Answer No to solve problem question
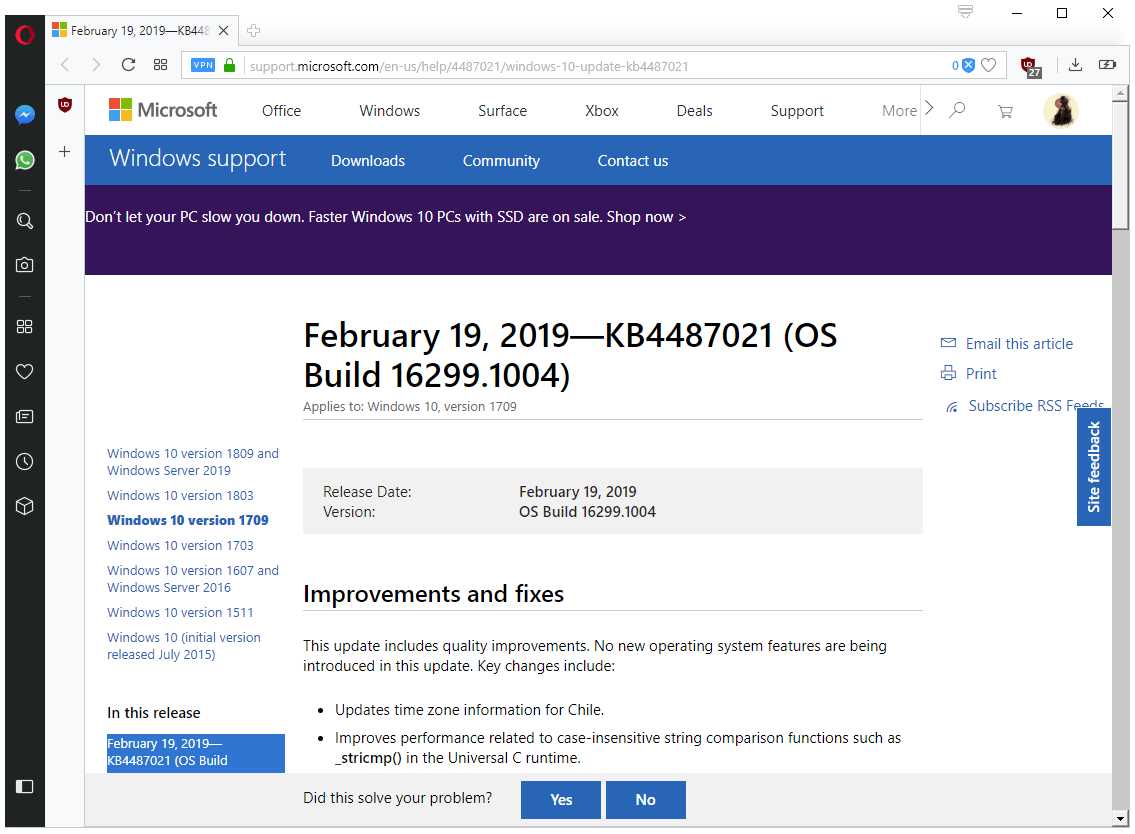 [646, 799]
